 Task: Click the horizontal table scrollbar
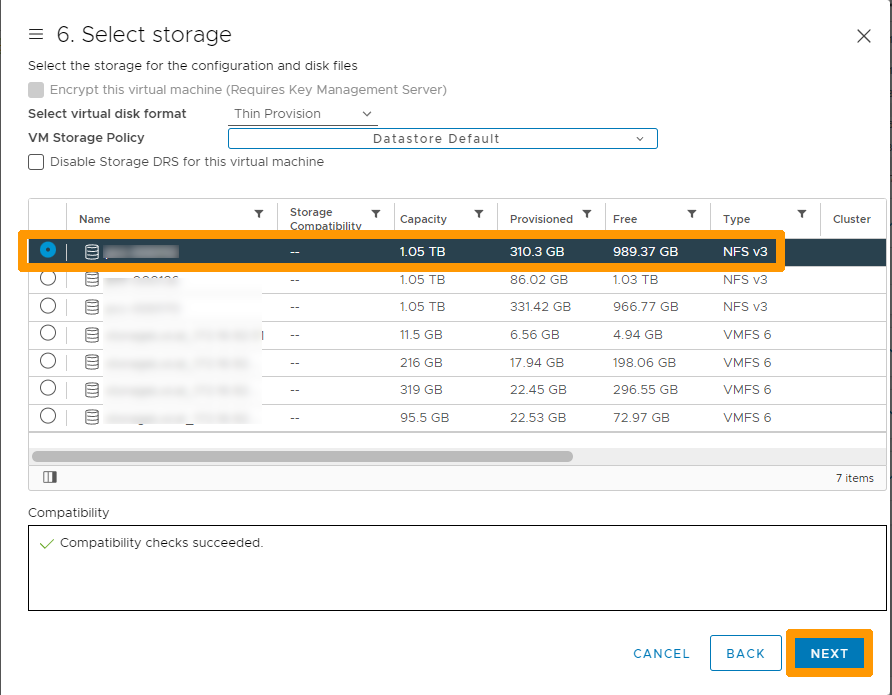coord(302,457)
